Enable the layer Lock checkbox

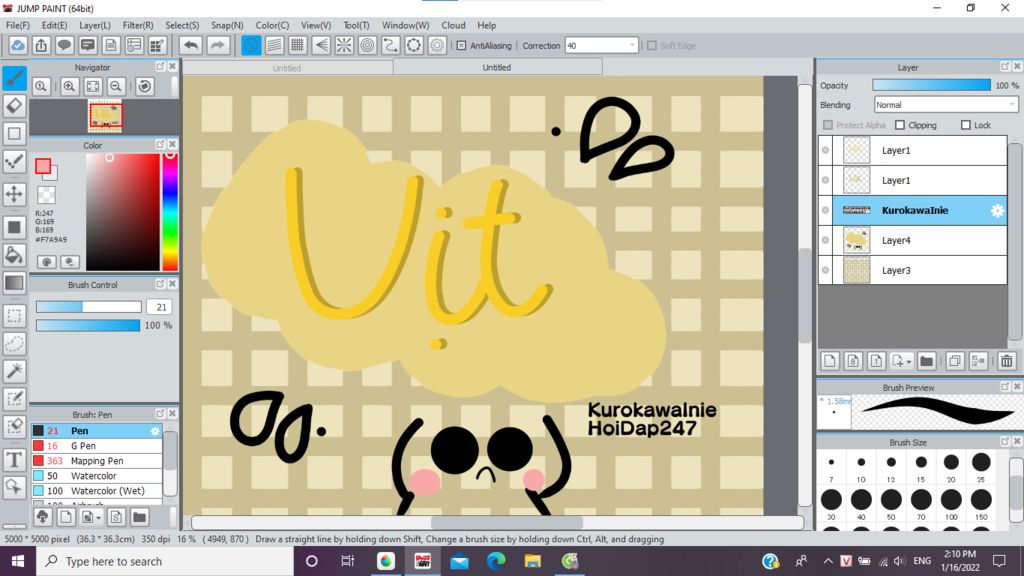(966, 125)
